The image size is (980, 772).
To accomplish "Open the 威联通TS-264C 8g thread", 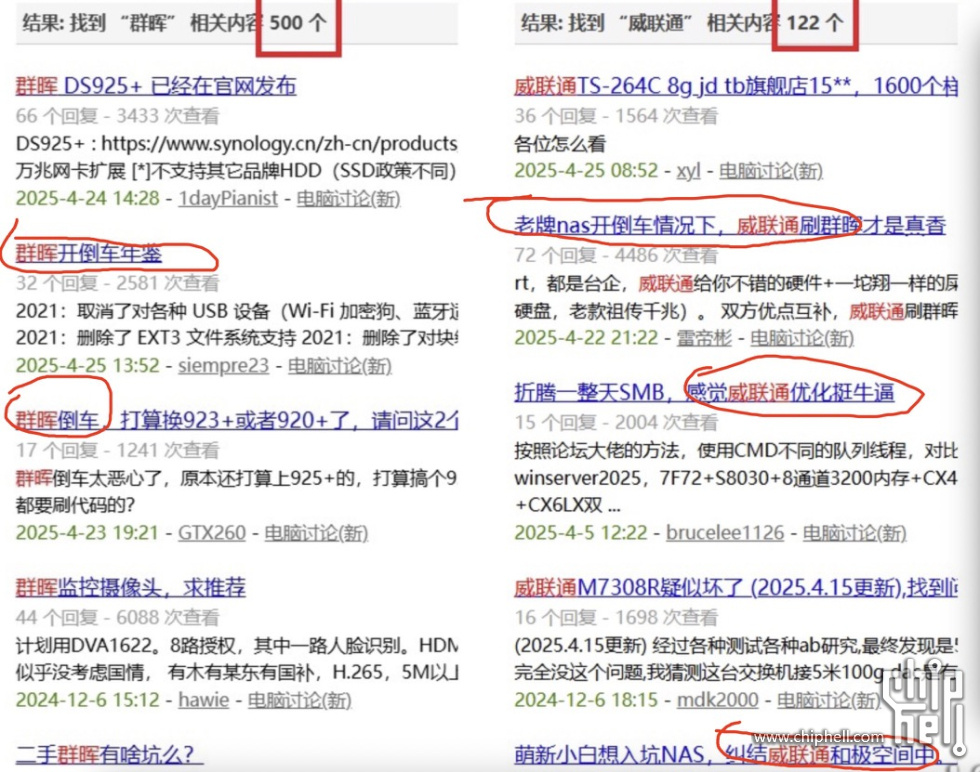I will pyautogui.click(x=736, y=86).
